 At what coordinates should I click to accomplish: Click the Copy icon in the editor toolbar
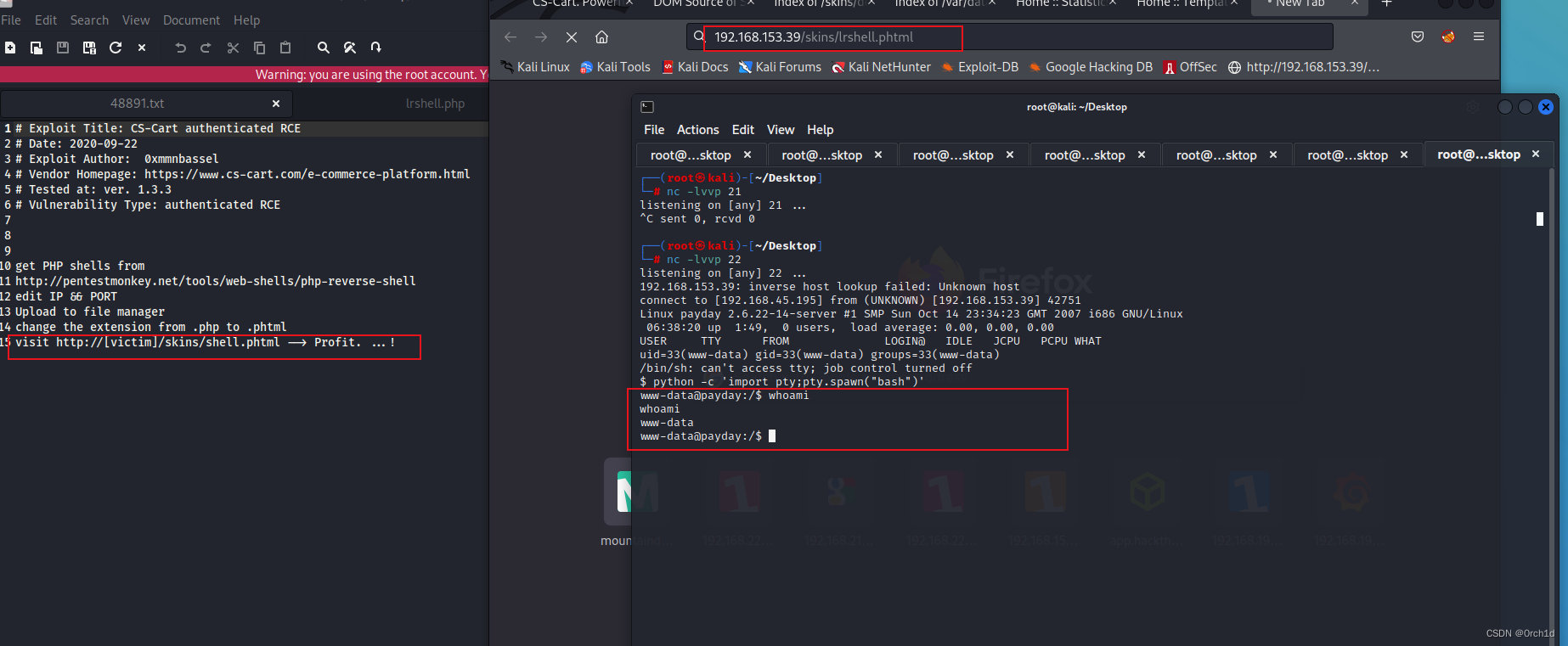(259, 48)
